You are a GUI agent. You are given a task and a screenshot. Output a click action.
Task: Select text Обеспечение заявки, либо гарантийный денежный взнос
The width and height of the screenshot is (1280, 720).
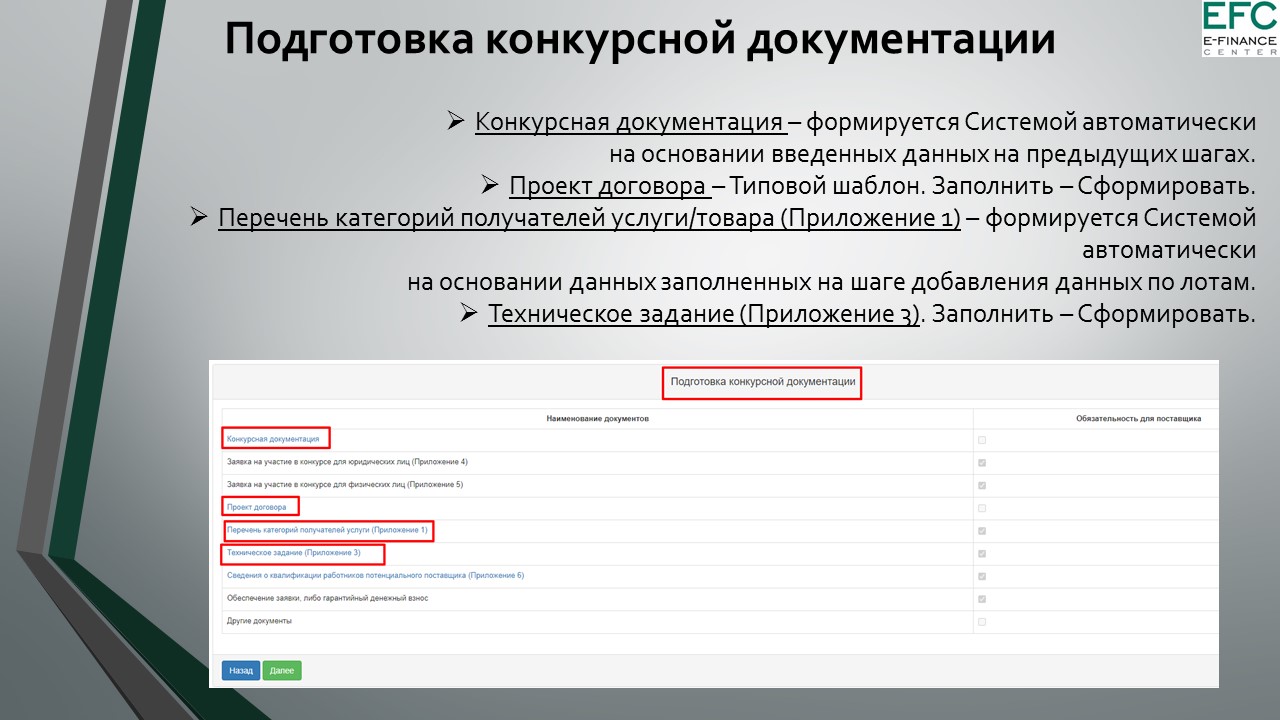coord(327,598)
